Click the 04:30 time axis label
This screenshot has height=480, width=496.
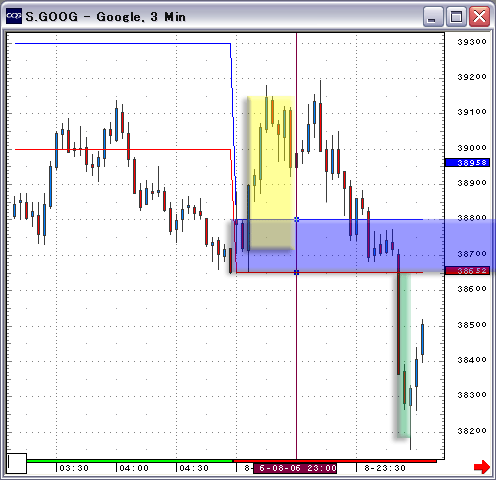(194, 468)
